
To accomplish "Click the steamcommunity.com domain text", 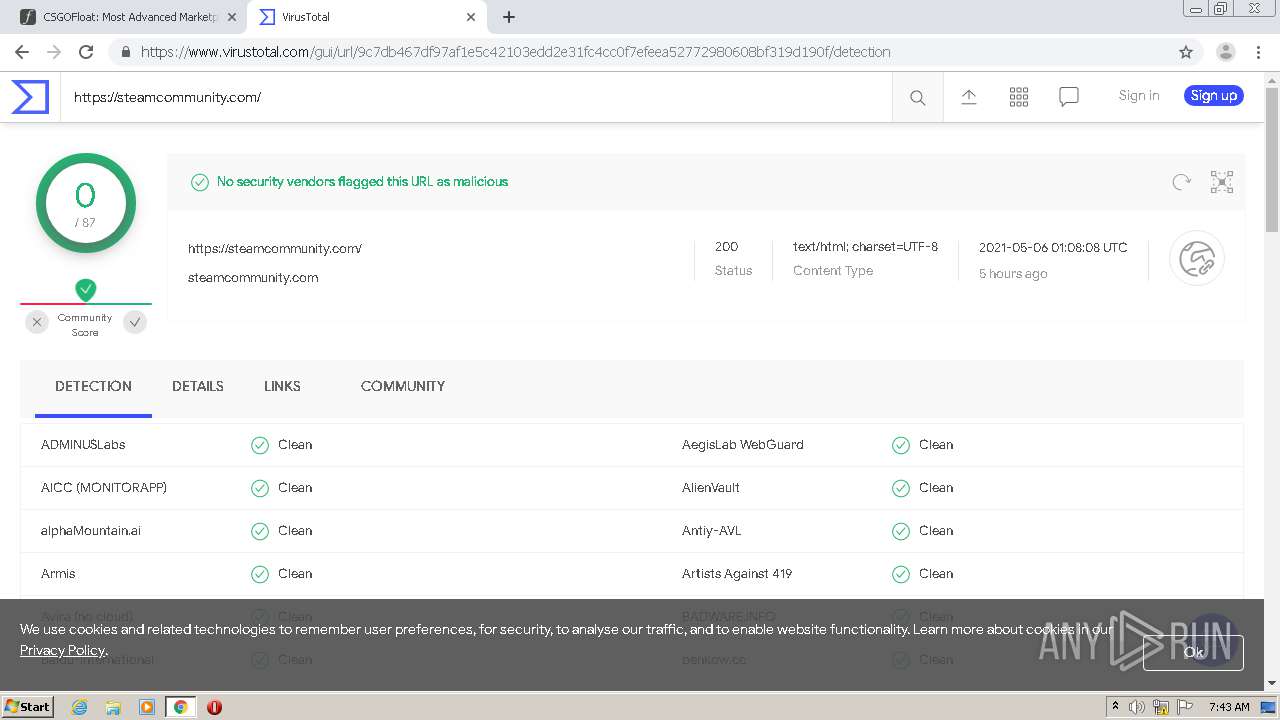I will point(253,278).
